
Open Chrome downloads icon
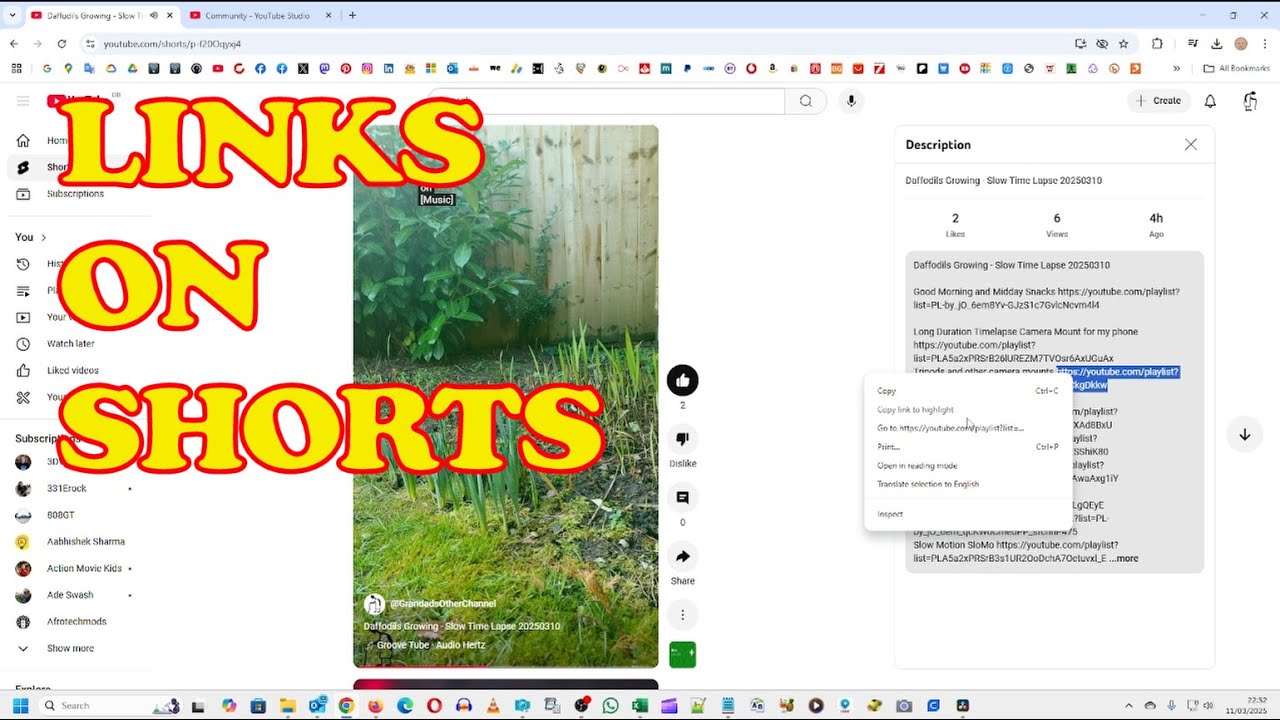1217,44
